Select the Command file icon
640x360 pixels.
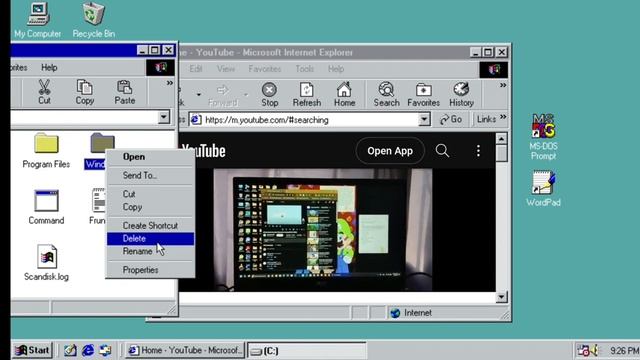pos(46,207)
